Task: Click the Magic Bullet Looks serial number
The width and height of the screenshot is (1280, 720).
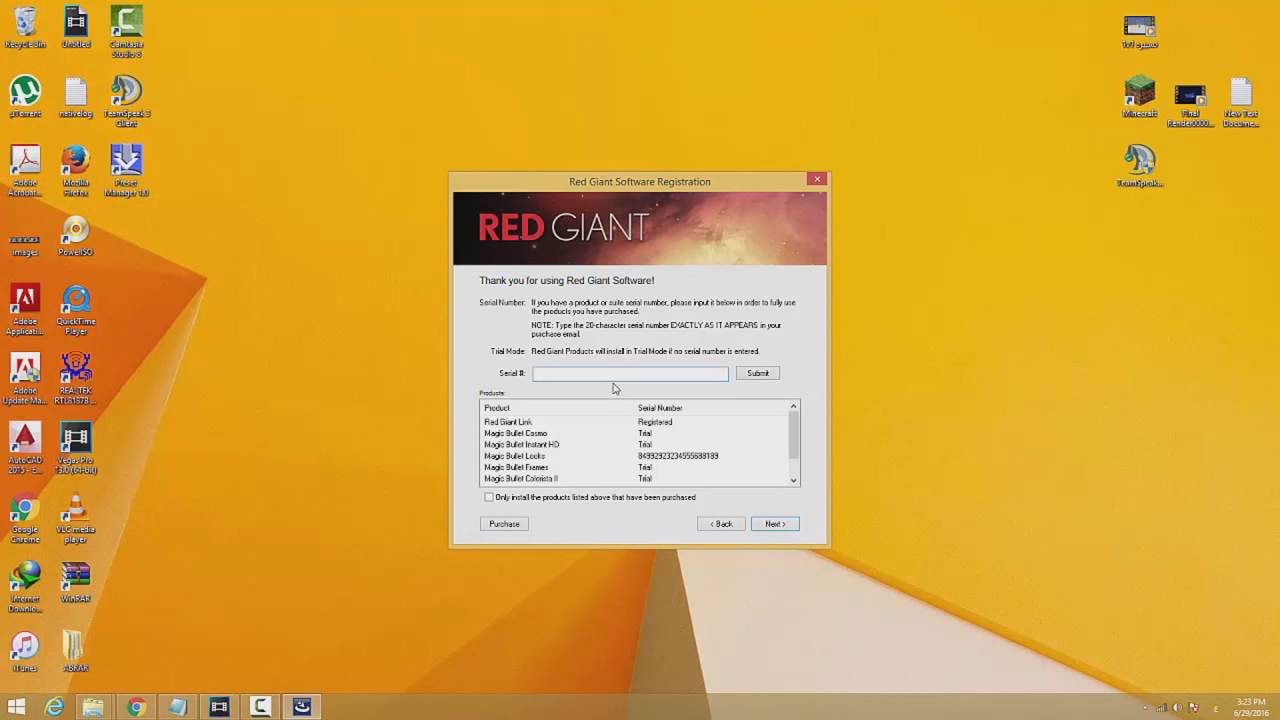Action: coord(678,456)
